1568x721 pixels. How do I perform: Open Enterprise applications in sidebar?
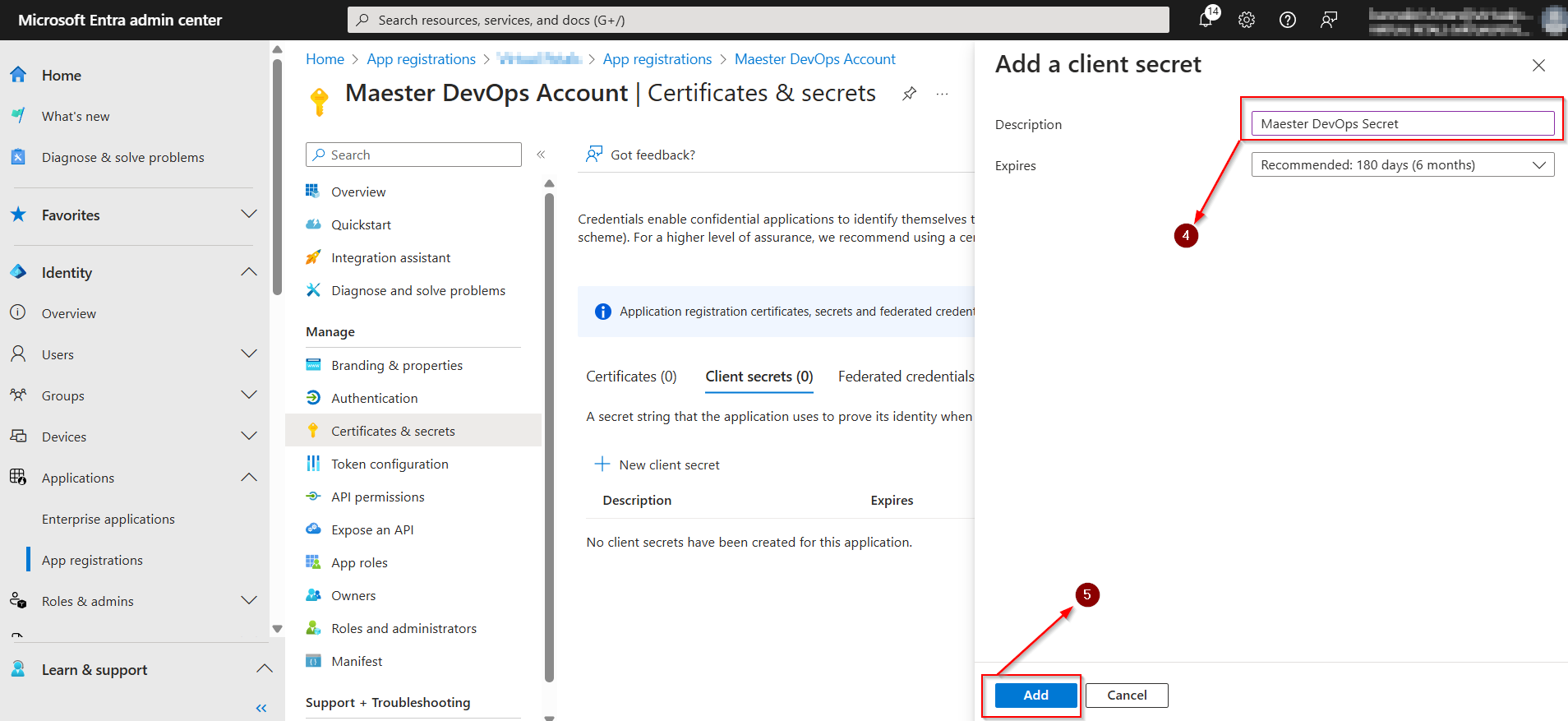click(108, 519)
